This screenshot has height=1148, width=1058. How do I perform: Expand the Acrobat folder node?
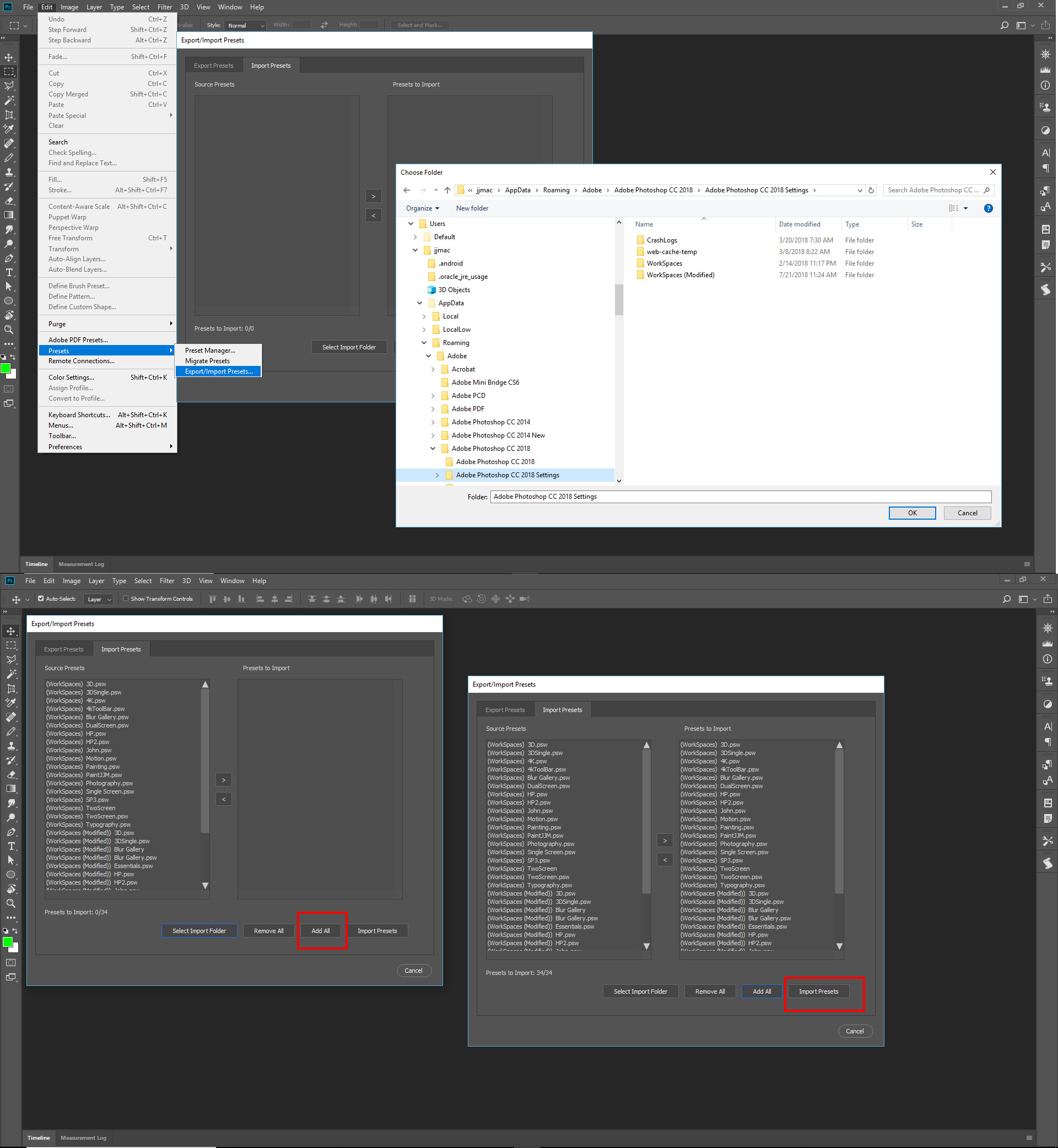433,369
